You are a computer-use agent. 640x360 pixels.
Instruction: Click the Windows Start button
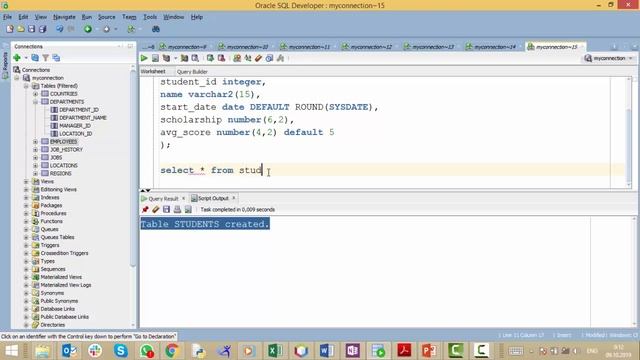pyautogui.click(x=11, y=351)
